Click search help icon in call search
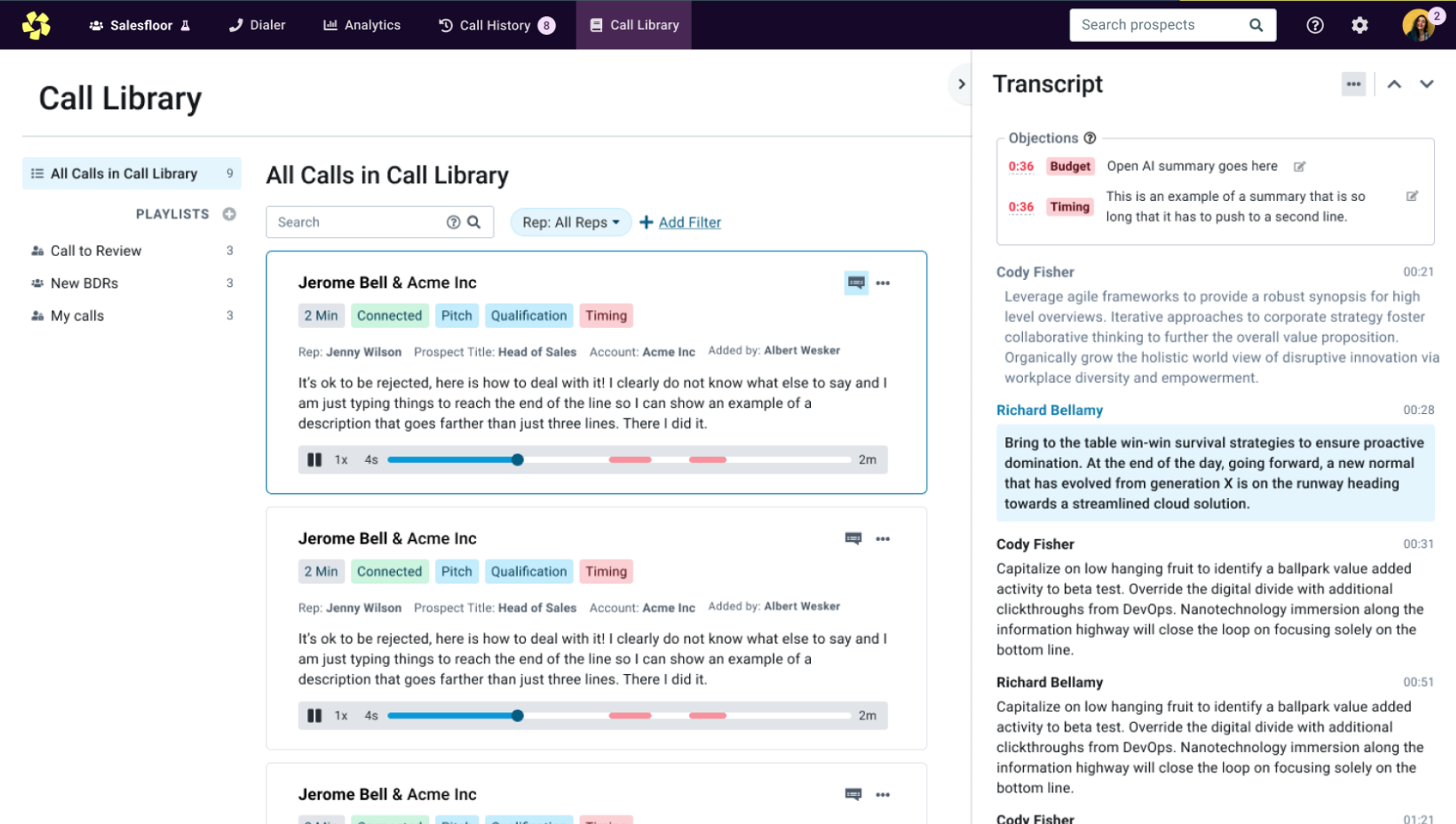This screenshot has height=824, width=1456. (453, 222)
